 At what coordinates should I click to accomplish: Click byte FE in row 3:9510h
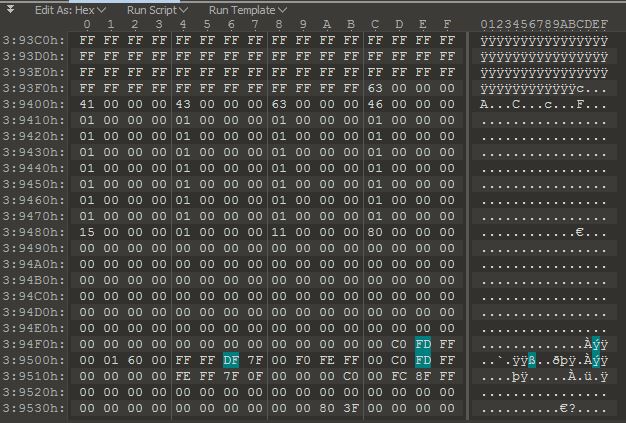[x=183, y=376]
